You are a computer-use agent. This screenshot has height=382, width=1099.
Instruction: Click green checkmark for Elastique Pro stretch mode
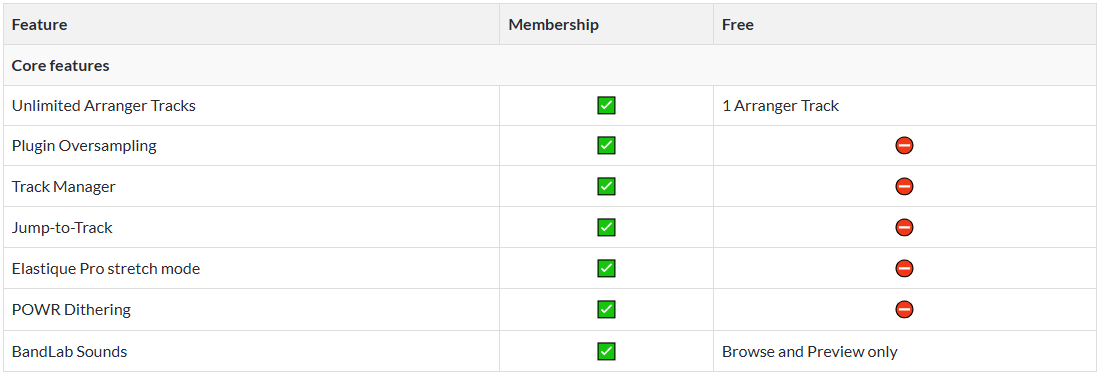point(606,268)
